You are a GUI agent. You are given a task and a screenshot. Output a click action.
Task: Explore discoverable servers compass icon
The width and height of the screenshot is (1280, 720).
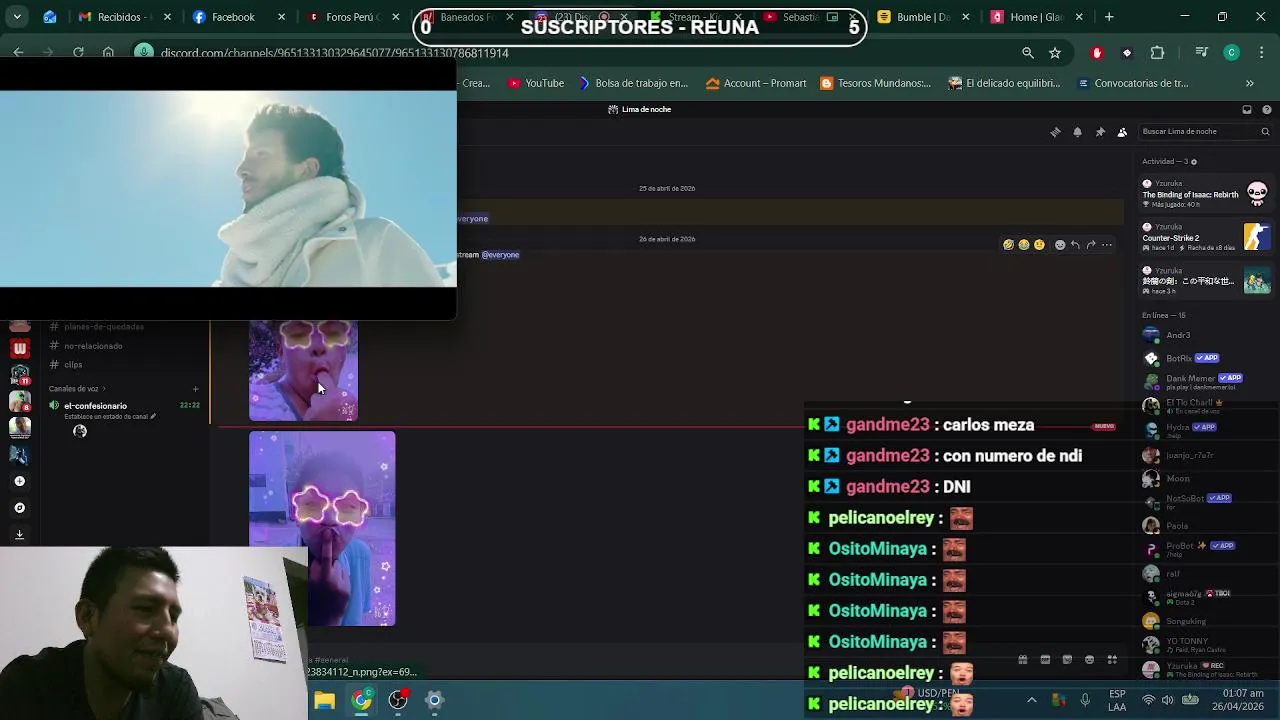[x=20, y=508]
